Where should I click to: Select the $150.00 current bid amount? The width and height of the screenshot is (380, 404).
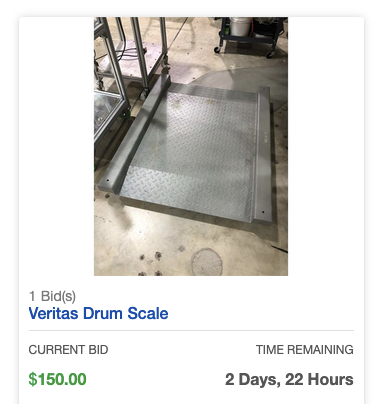[x=57, y=379]
